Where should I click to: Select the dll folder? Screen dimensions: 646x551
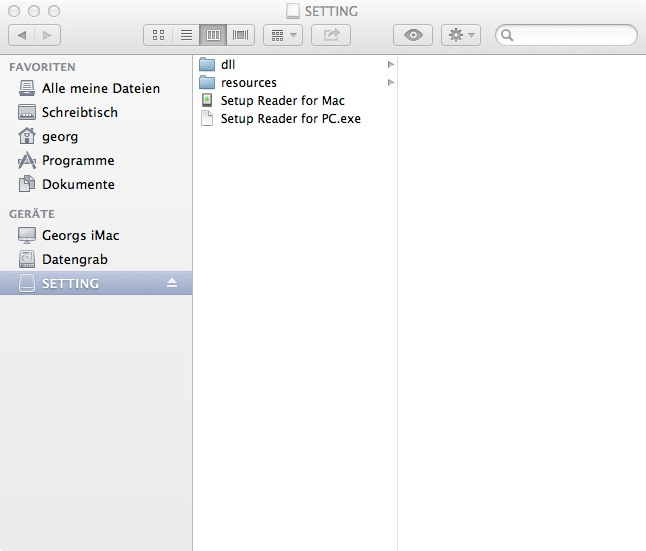point(295,65)
